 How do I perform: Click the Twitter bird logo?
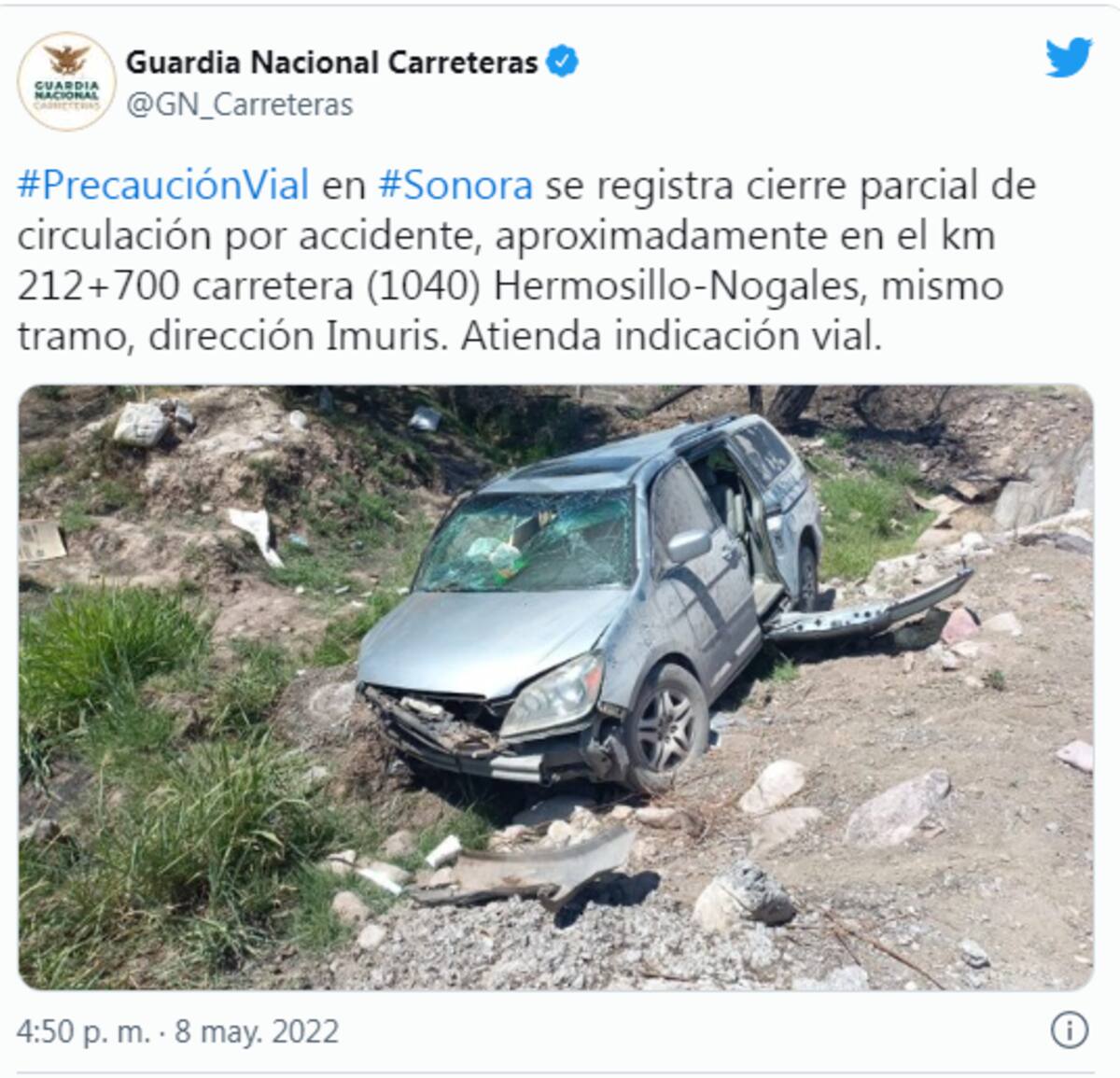click(1069, 58)
